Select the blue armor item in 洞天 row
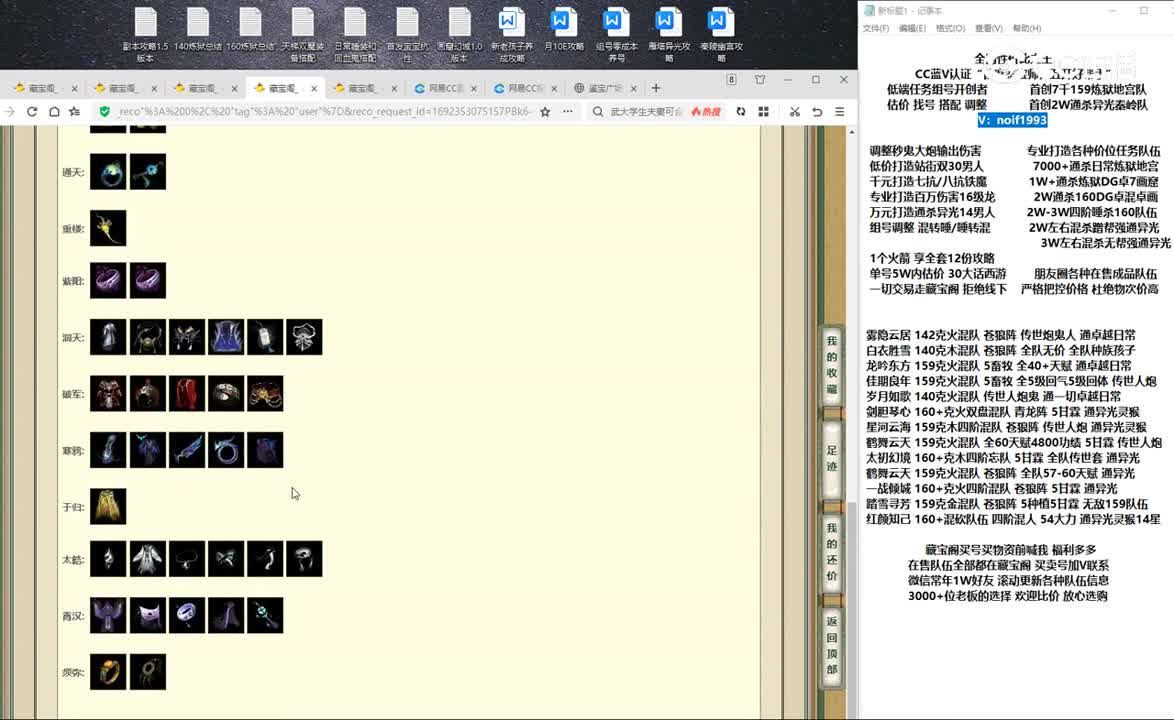The height and width of the screenshot is (720, 1174). (226, 337)
